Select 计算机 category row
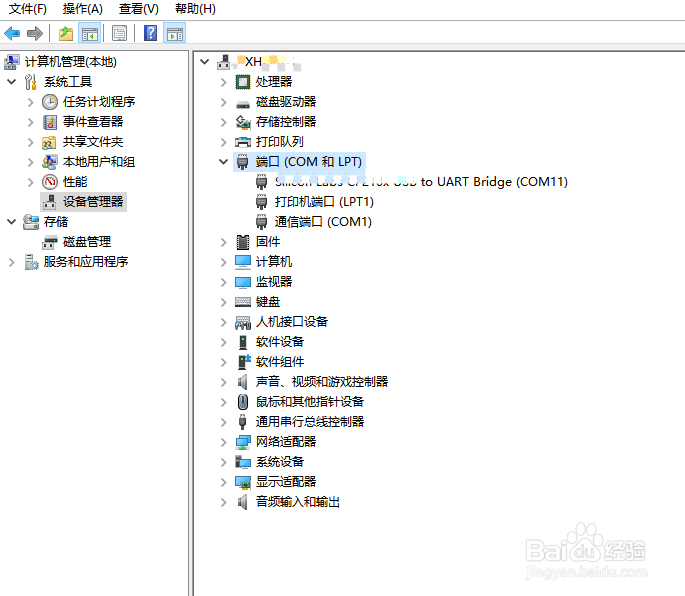The height and width of the screenshot is (596, 685). 273,262
